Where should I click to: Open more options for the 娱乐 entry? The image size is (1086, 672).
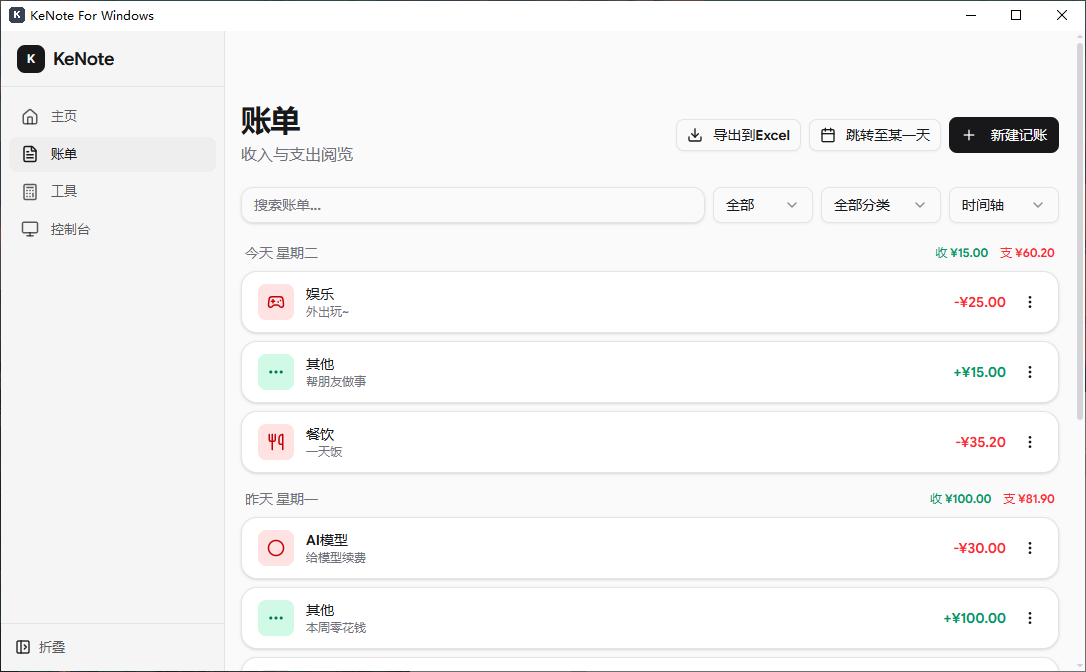click(x=1030, y=302)
